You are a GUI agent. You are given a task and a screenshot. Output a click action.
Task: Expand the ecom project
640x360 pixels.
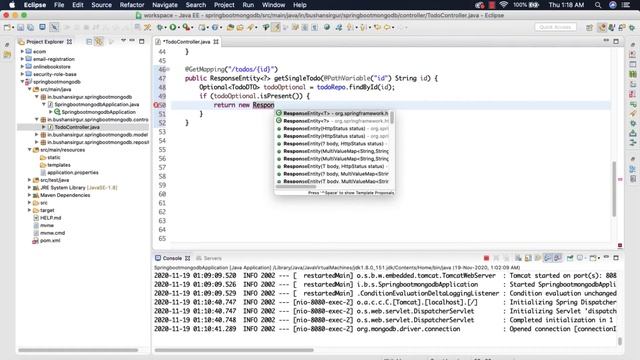22,51
